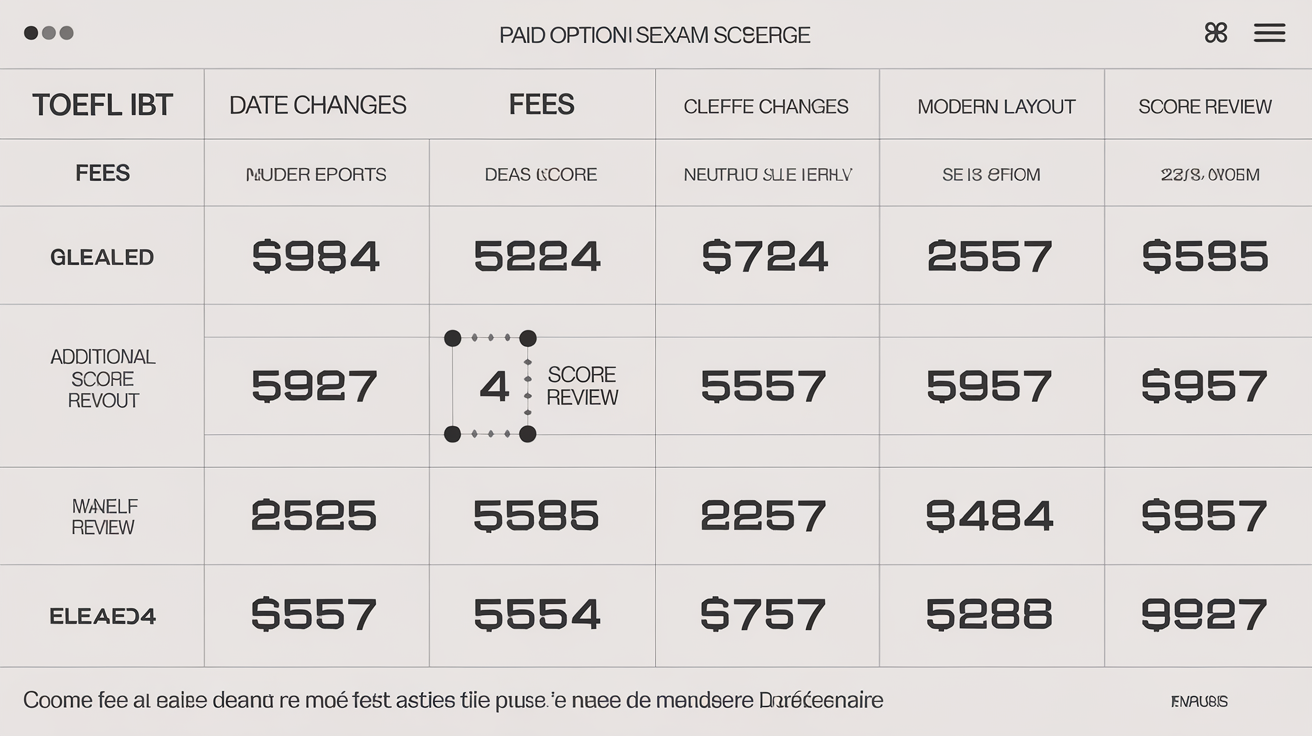Open the SCORE REVIEW header tab
Image resolution: width=1312 pixels, height=736 pixels.
point(1205,106)
